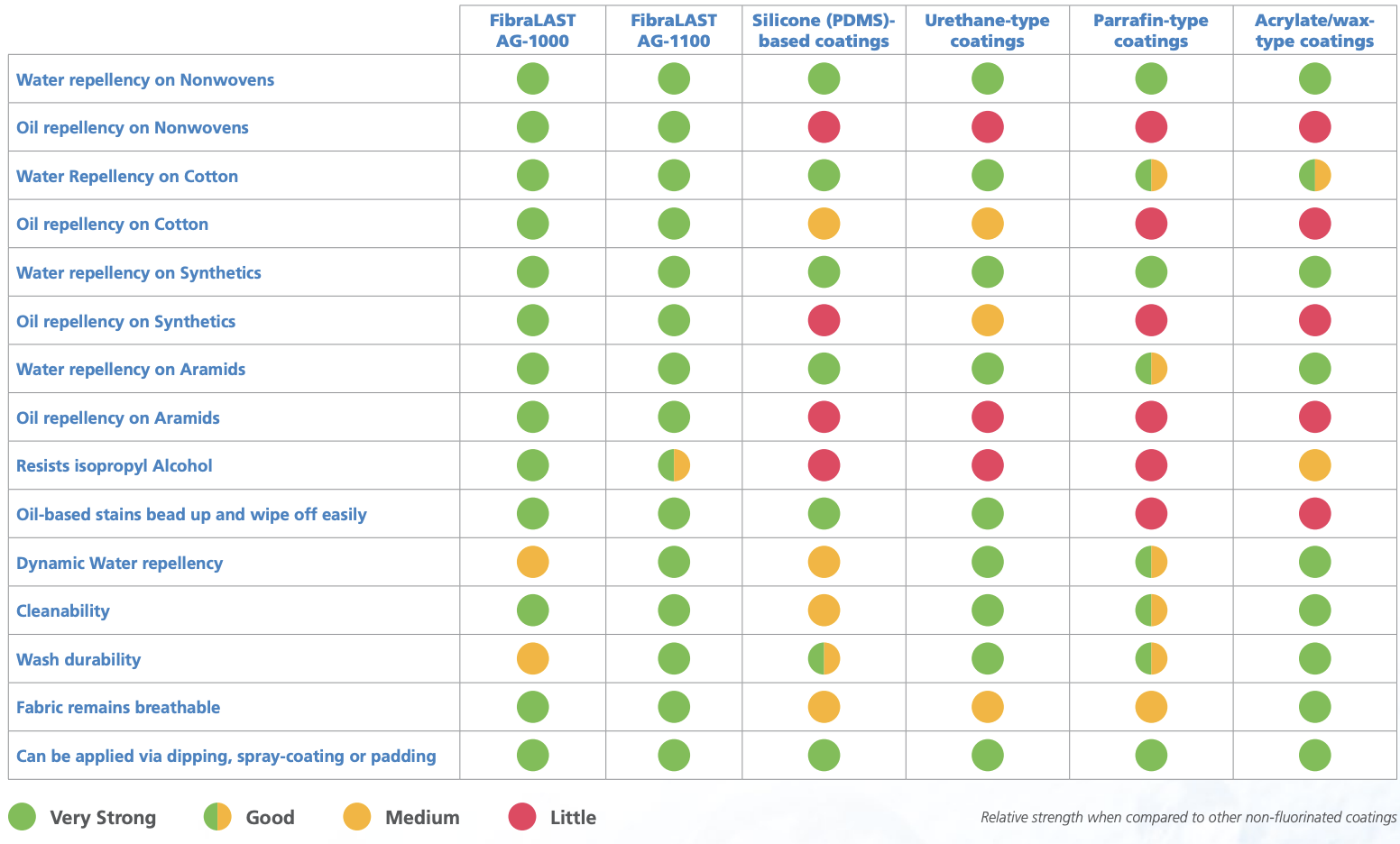Click Acrylate/wax half circle for Water Repellency on Cotton
The height and width of the screenshot is (844, 1400).
coord(1314,176)
